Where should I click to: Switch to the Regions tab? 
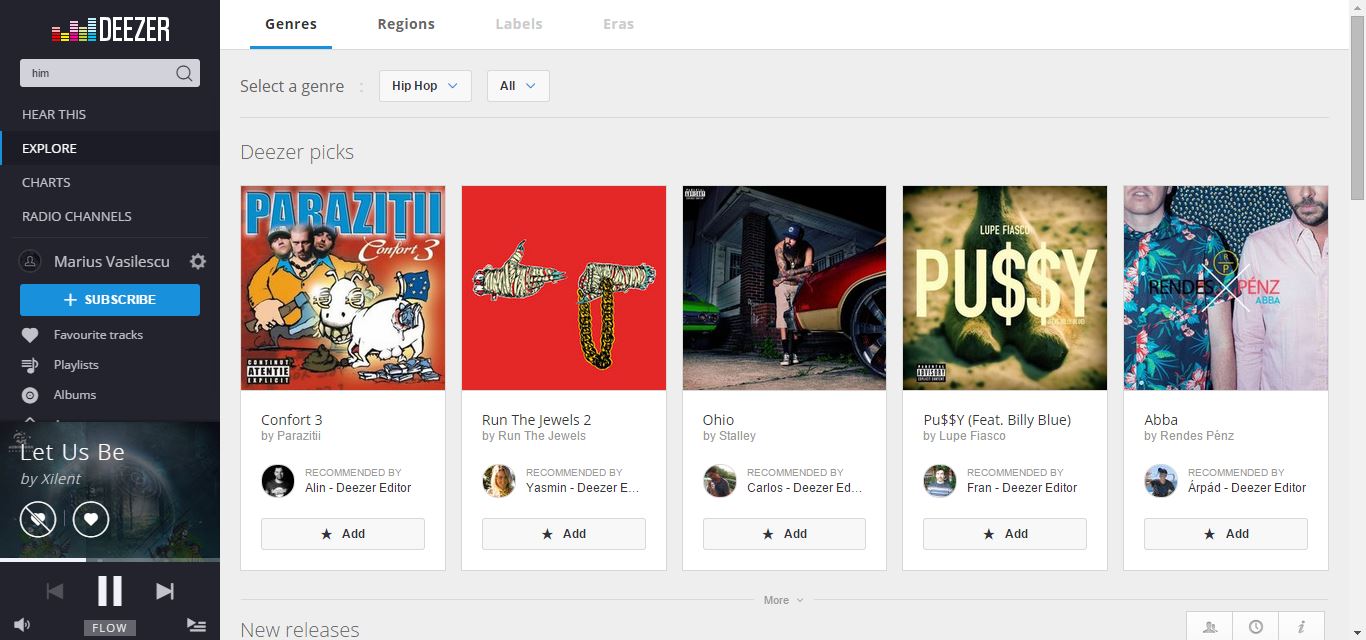point(406,24)
